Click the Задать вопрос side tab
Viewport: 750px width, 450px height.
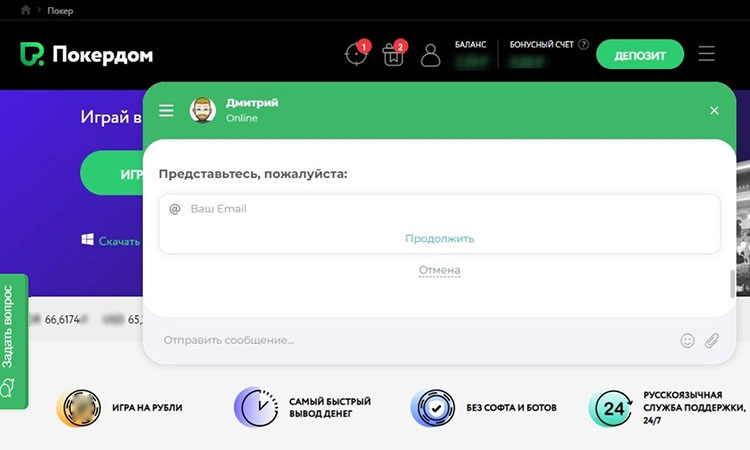pyautogui.click(x=14, y=341)
